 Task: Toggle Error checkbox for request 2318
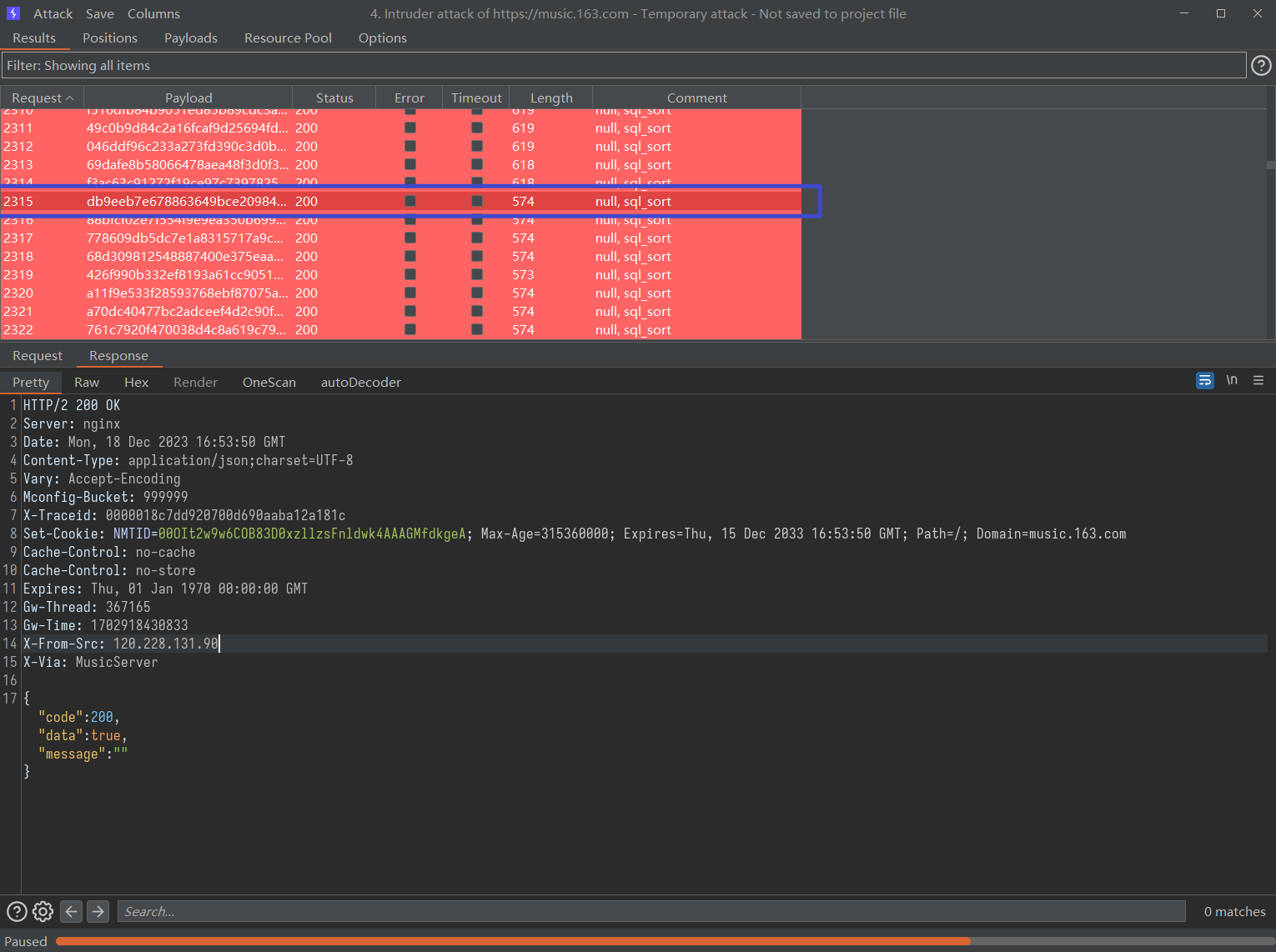point(410,257)
